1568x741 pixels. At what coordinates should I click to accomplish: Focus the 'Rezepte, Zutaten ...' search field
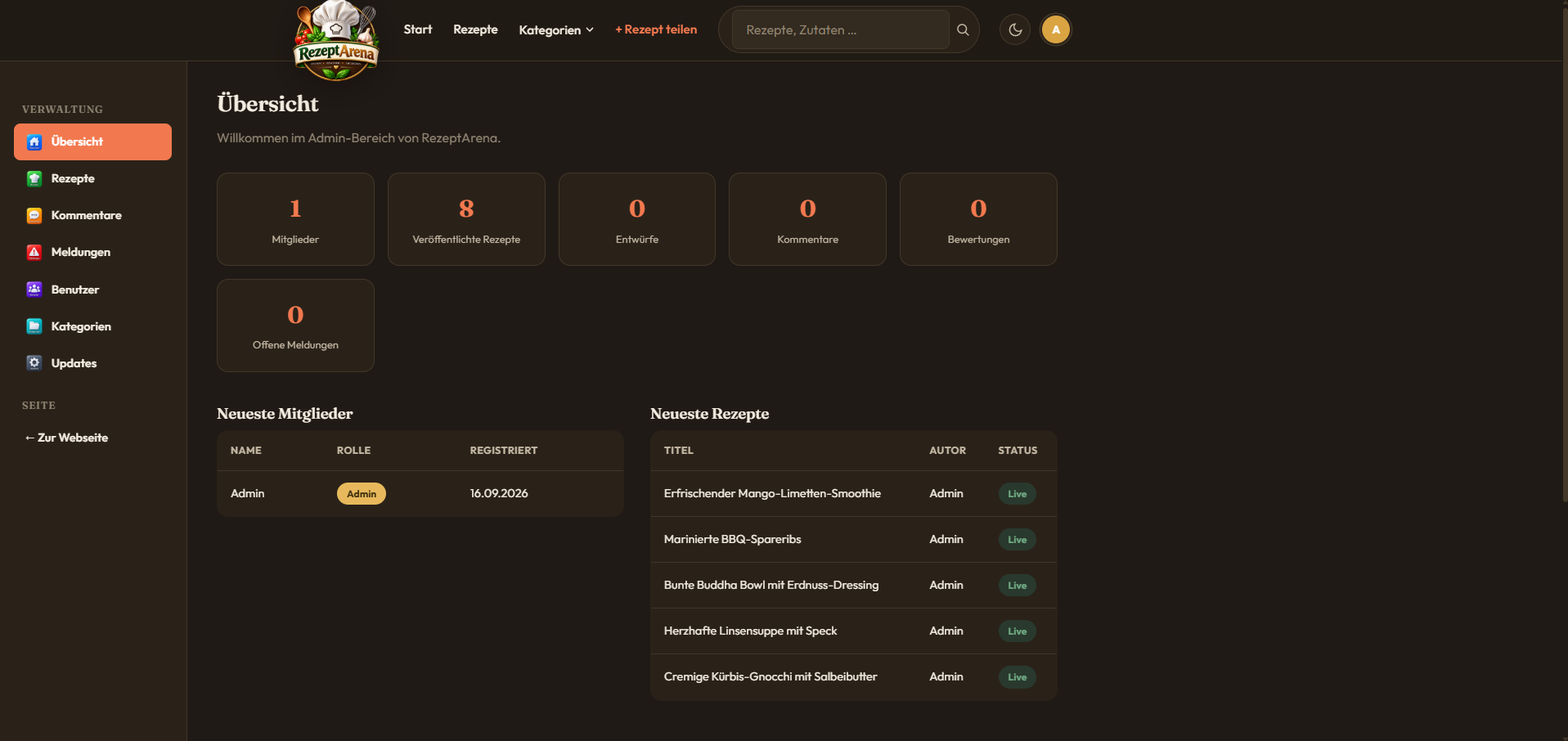click(840, 30)
